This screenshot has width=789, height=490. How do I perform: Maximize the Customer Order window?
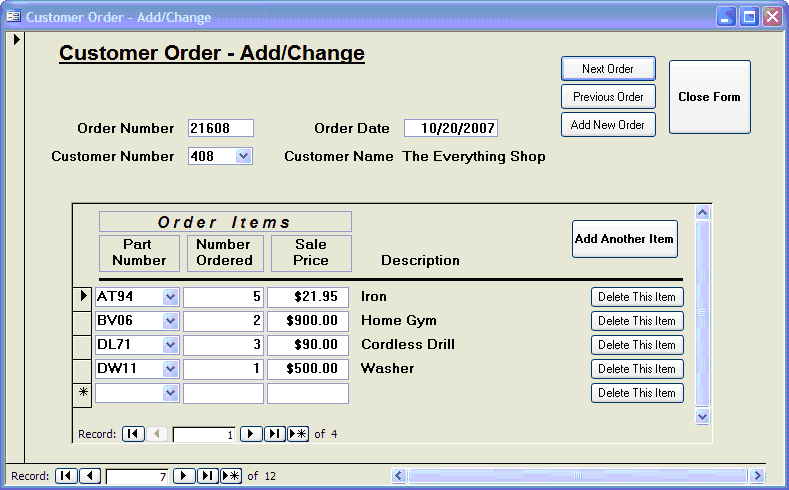coord(749,17)
